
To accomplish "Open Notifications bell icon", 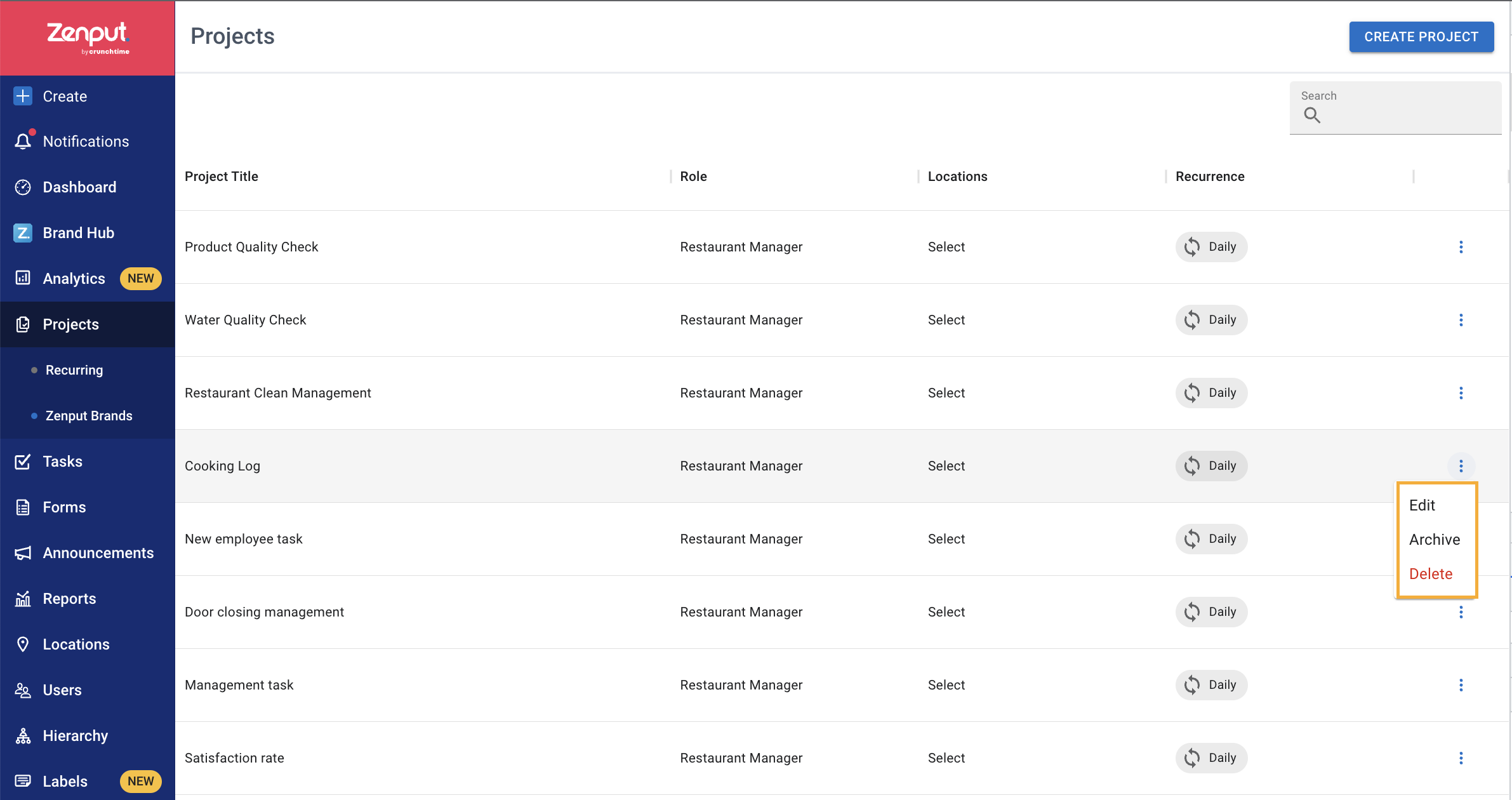I will click(x=23, y=141).
